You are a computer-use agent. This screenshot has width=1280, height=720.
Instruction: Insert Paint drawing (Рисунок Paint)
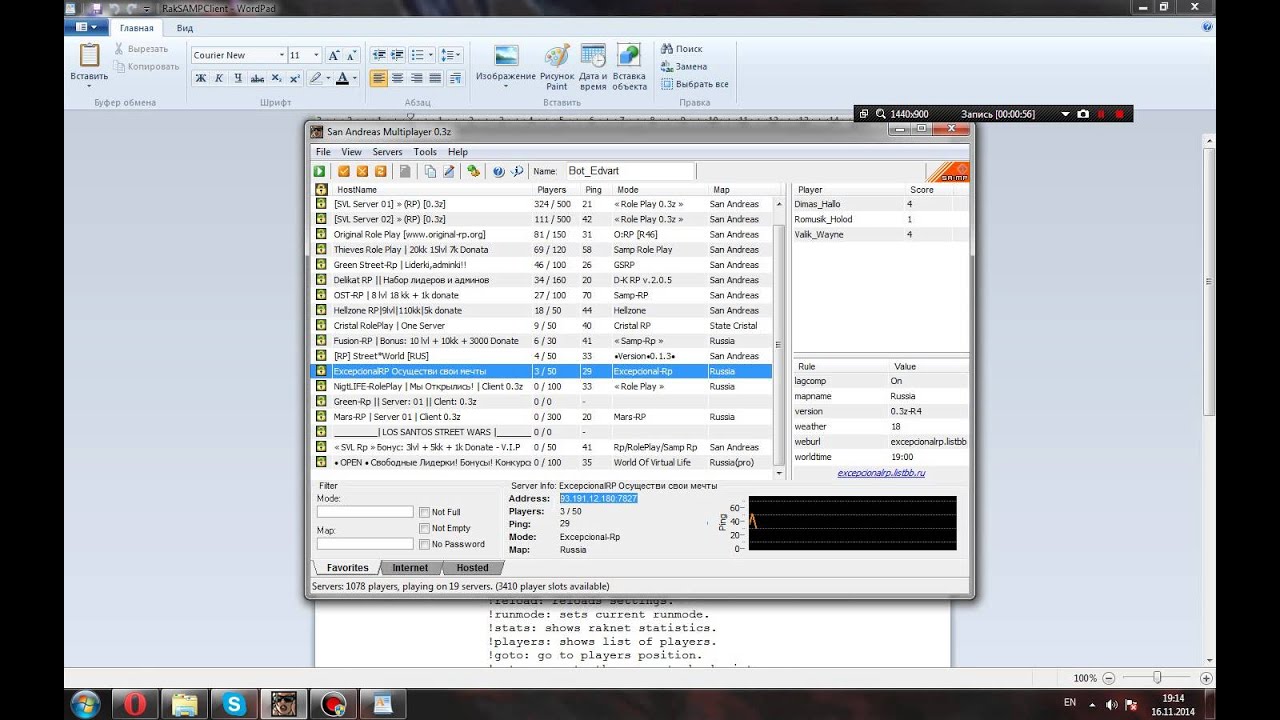tap(557, 67)
